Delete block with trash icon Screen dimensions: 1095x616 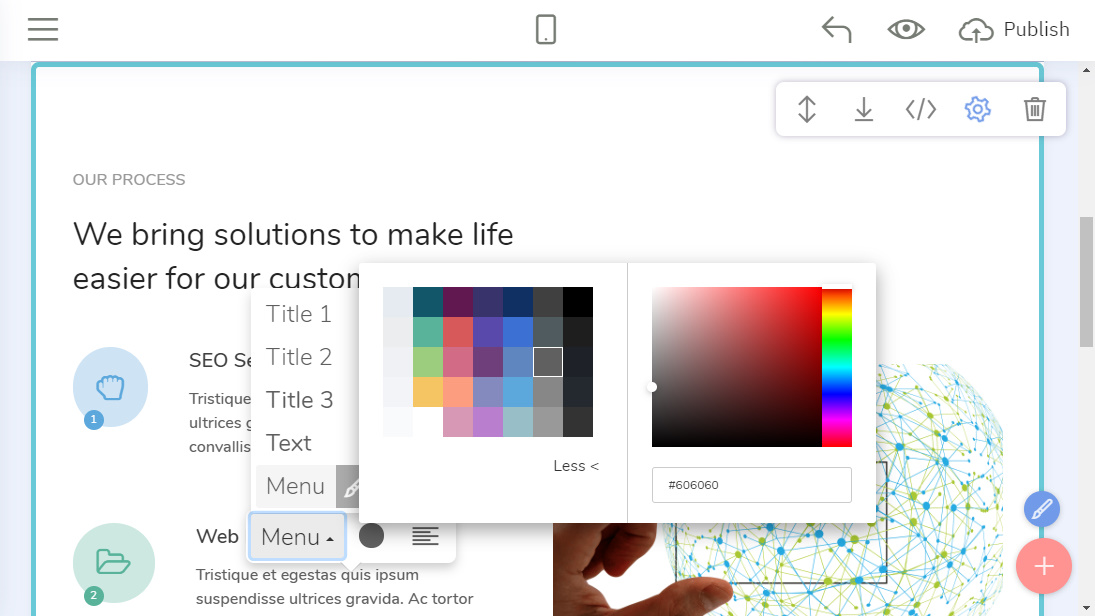1035,109
